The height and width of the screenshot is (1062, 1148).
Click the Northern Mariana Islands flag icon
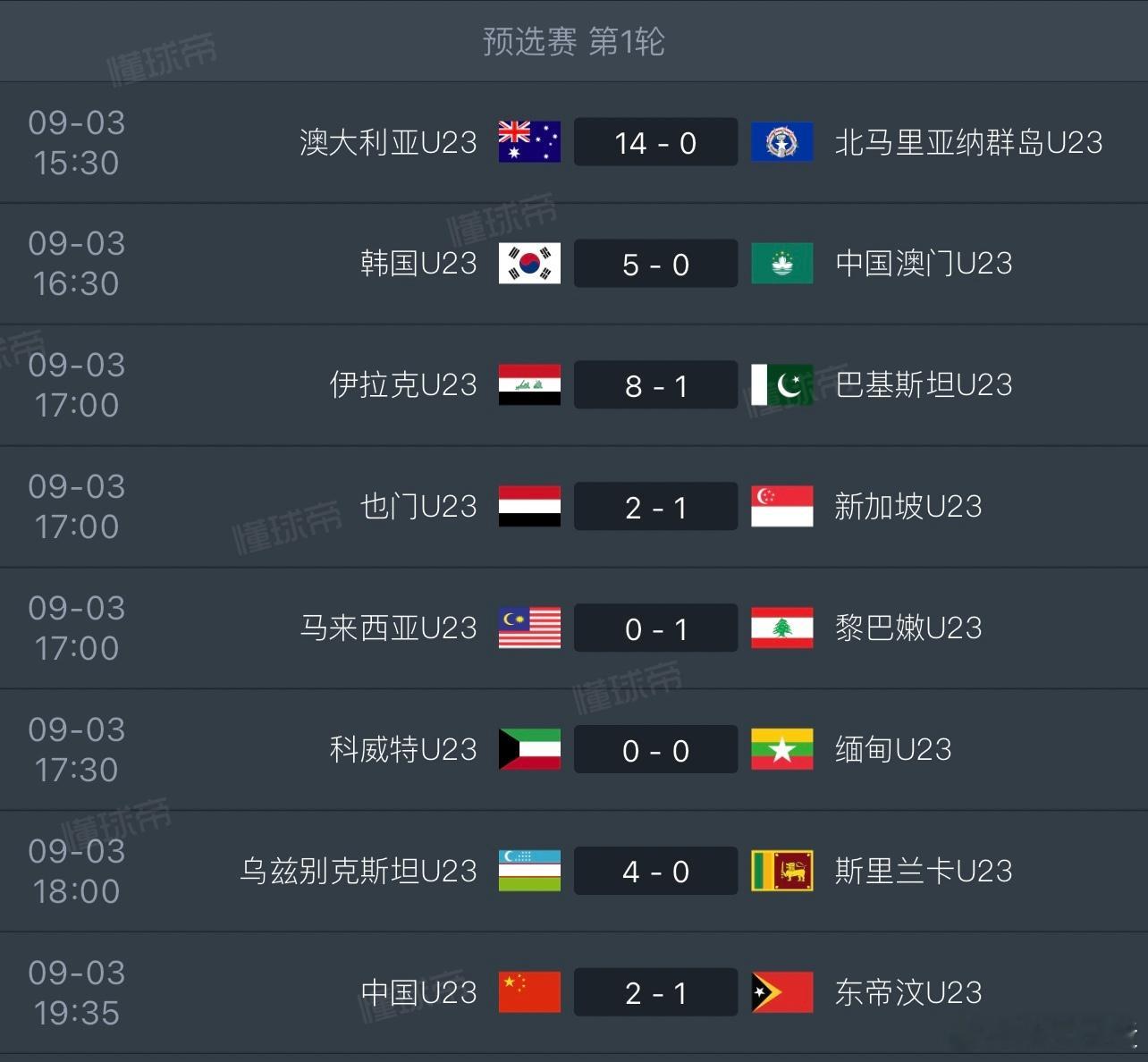(782, 142)
